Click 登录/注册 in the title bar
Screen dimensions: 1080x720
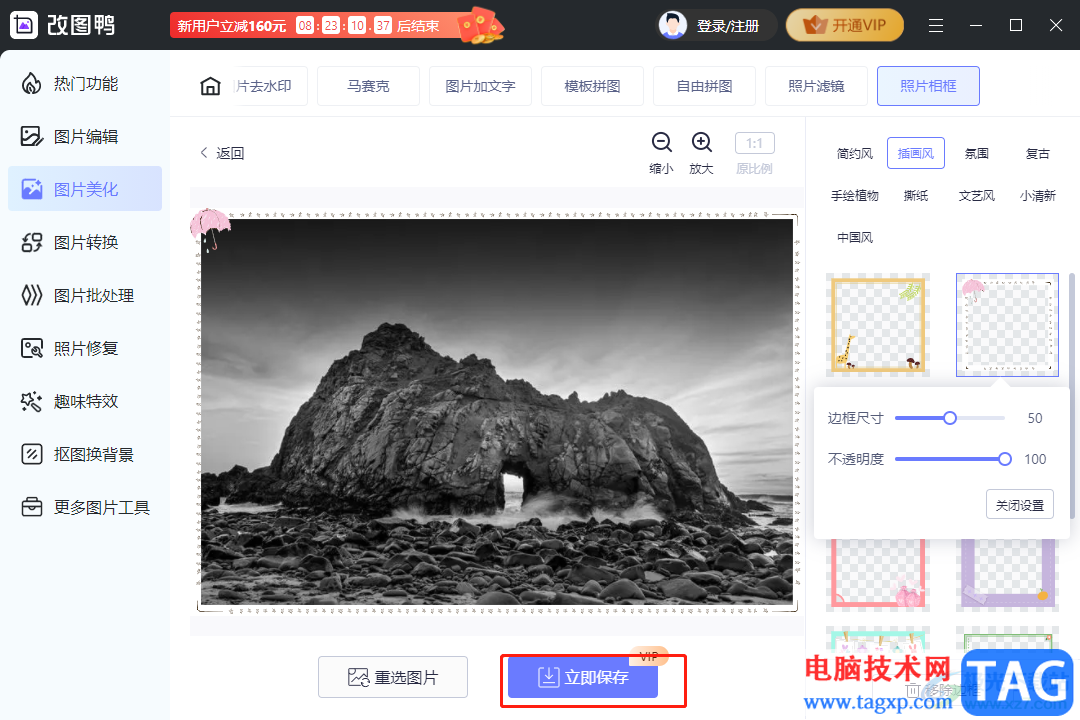coord(727,26)
